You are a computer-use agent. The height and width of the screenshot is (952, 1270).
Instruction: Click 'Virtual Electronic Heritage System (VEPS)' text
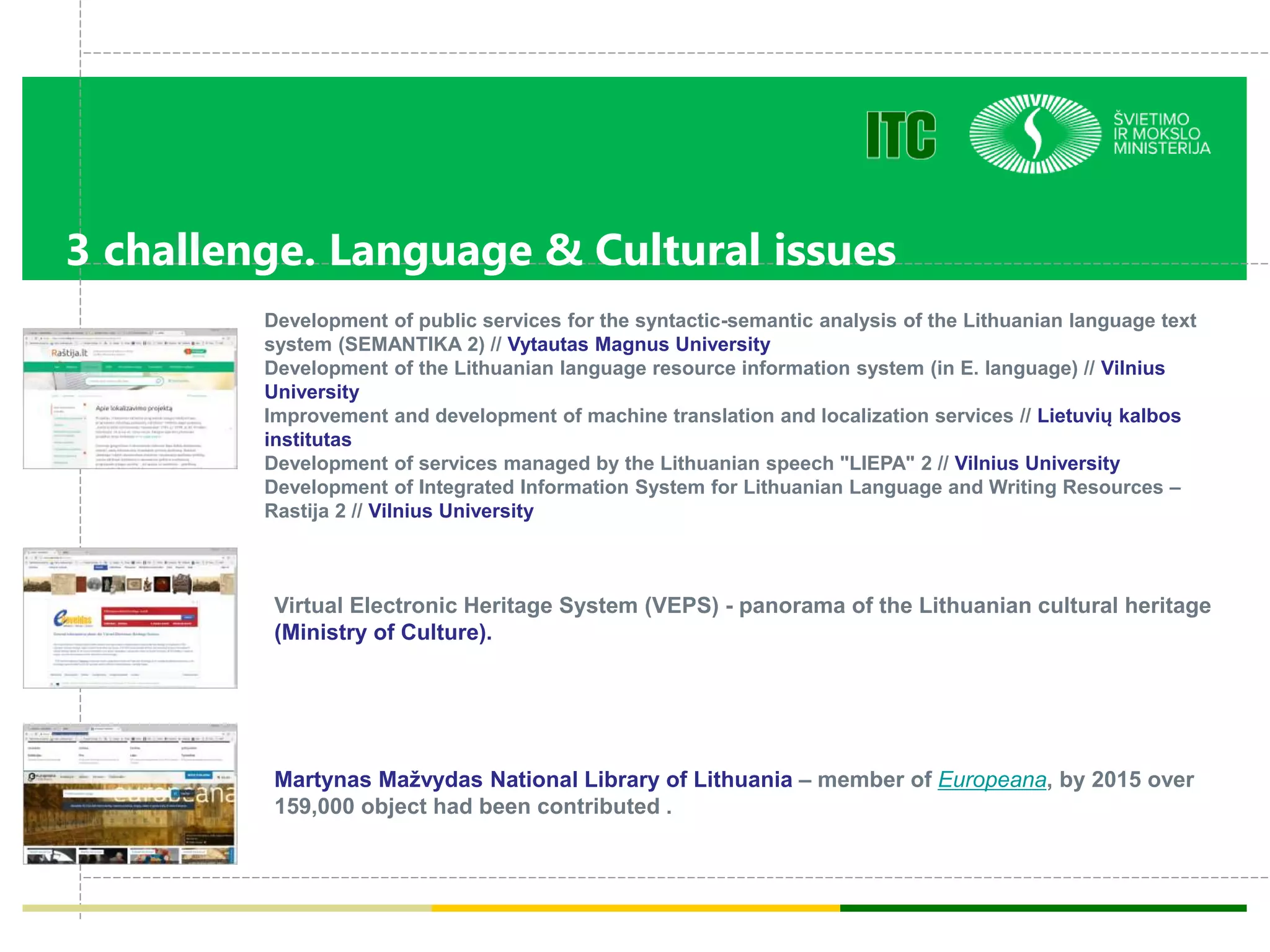496,606
